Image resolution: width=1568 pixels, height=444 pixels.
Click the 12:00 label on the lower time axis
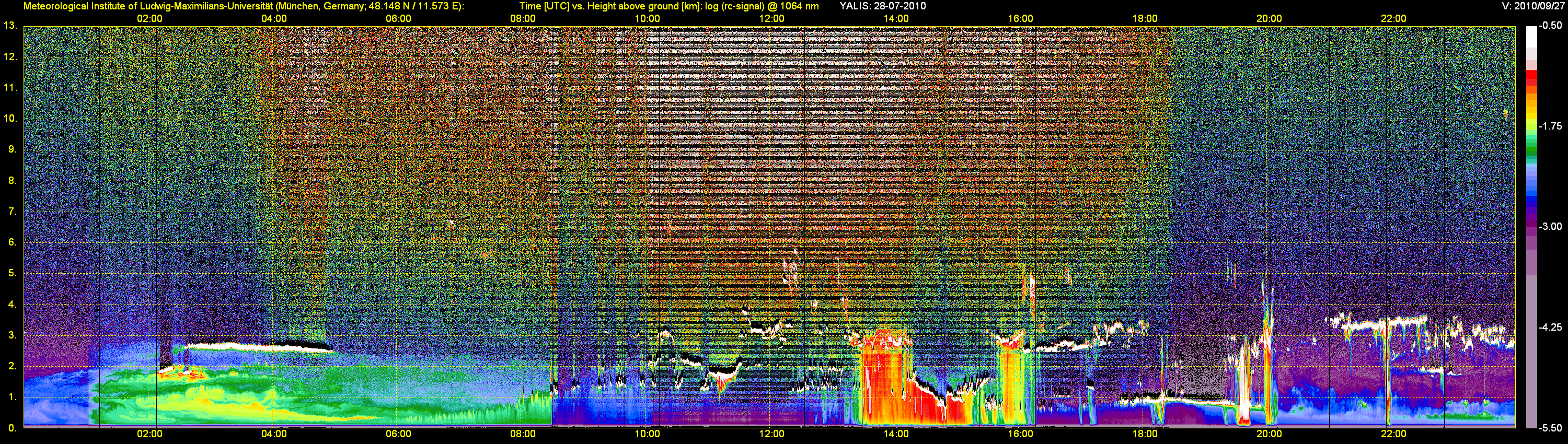coord(772,434)
